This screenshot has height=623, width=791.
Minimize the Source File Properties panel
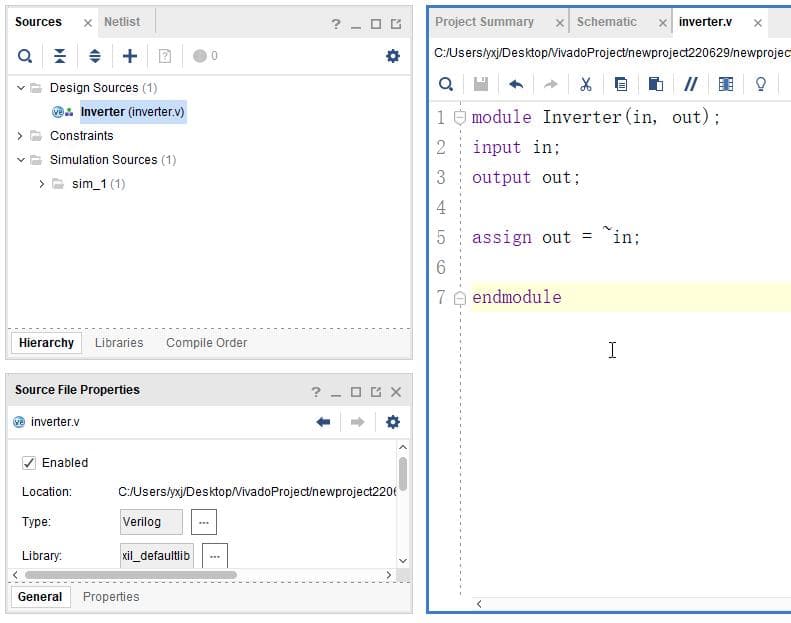tap(336, 394)
